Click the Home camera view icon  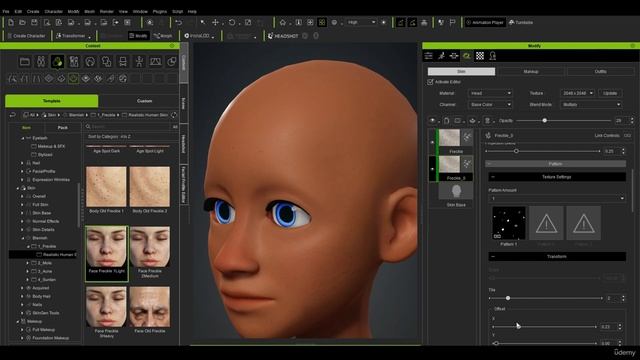click(282, 22)
